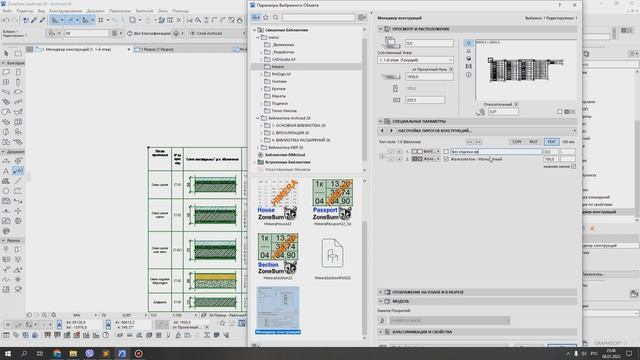Select the Marquee tool in toolbox
640x360 pixels.
point(18,53)
